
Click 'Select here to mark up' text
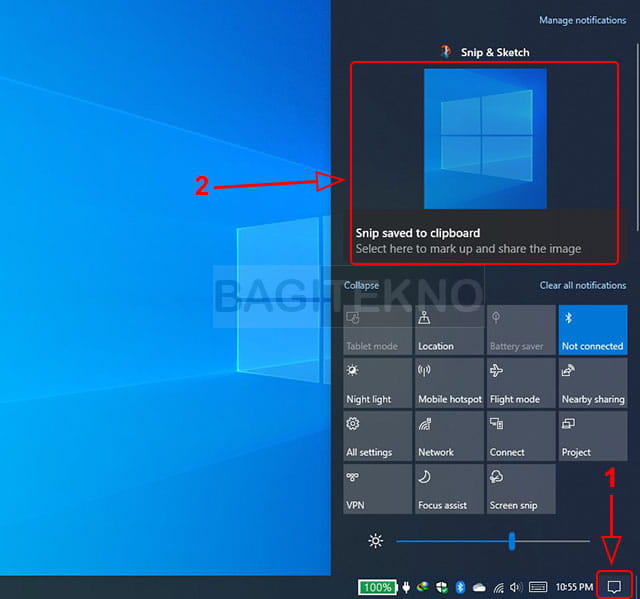[x=468, y=248]
